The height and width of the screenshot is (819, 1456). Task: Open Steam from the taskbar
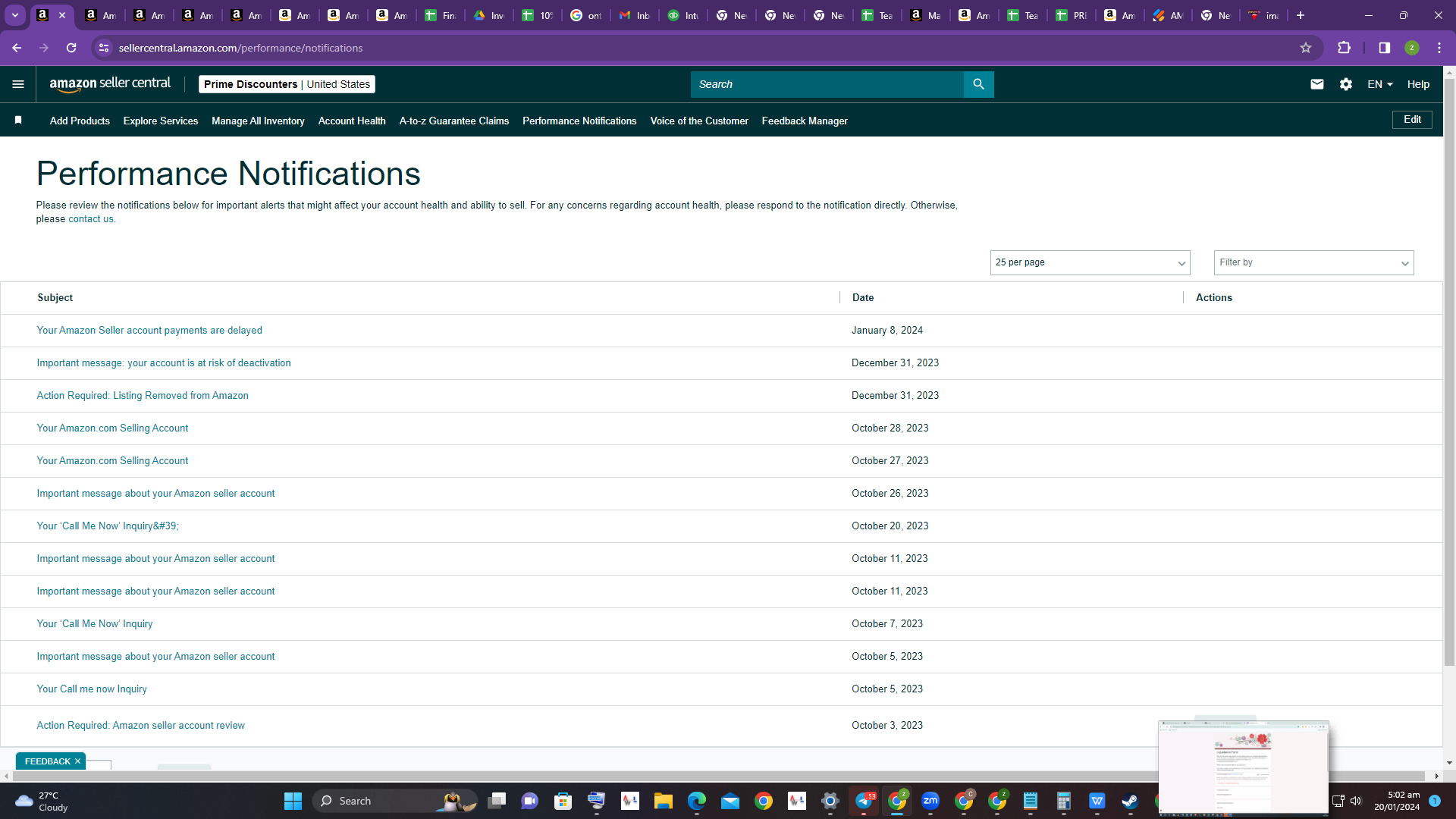(x=1130, y=801)
